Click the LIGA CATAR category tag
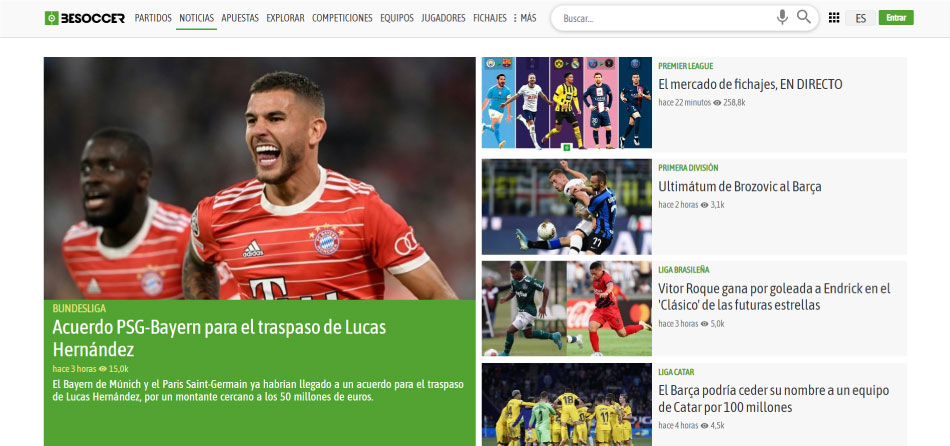 point(676,371)
